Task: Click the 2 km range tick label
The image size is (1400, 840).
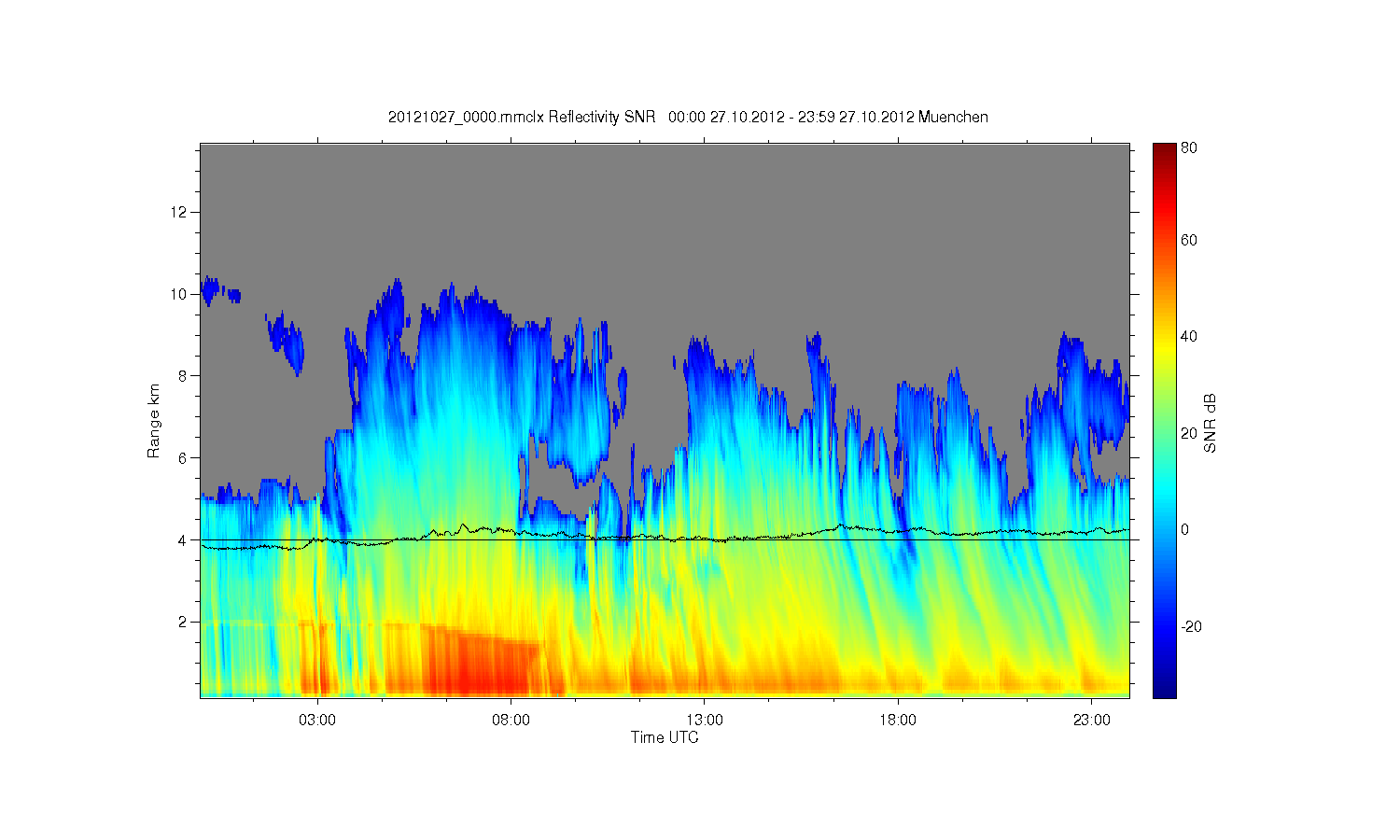Action: 183,622
